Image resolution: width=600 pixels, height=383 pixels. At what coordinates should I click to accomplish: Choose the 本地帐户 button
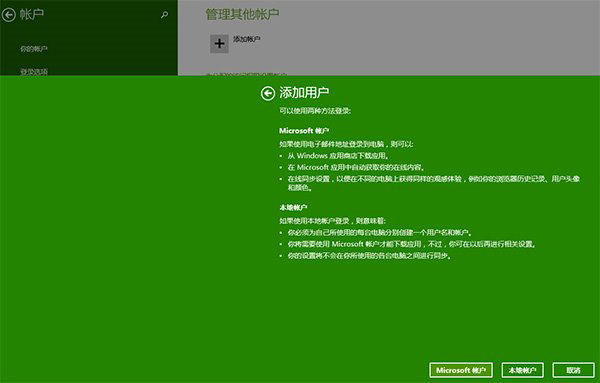tap(522, 370)
